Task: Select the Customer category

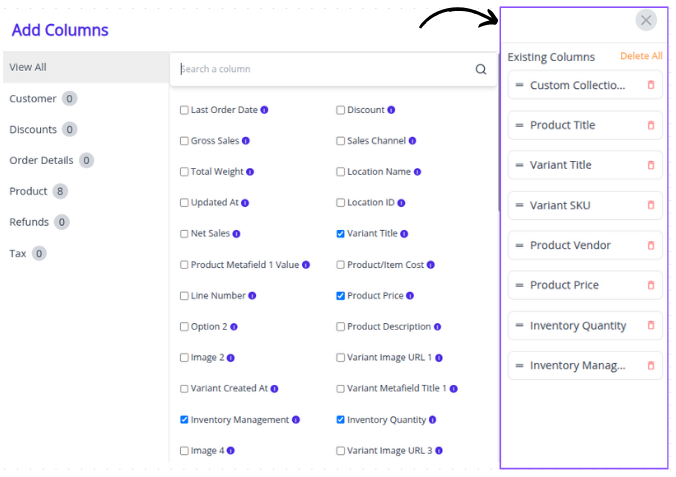Action: pyautogui.click(x=33, y=98)
